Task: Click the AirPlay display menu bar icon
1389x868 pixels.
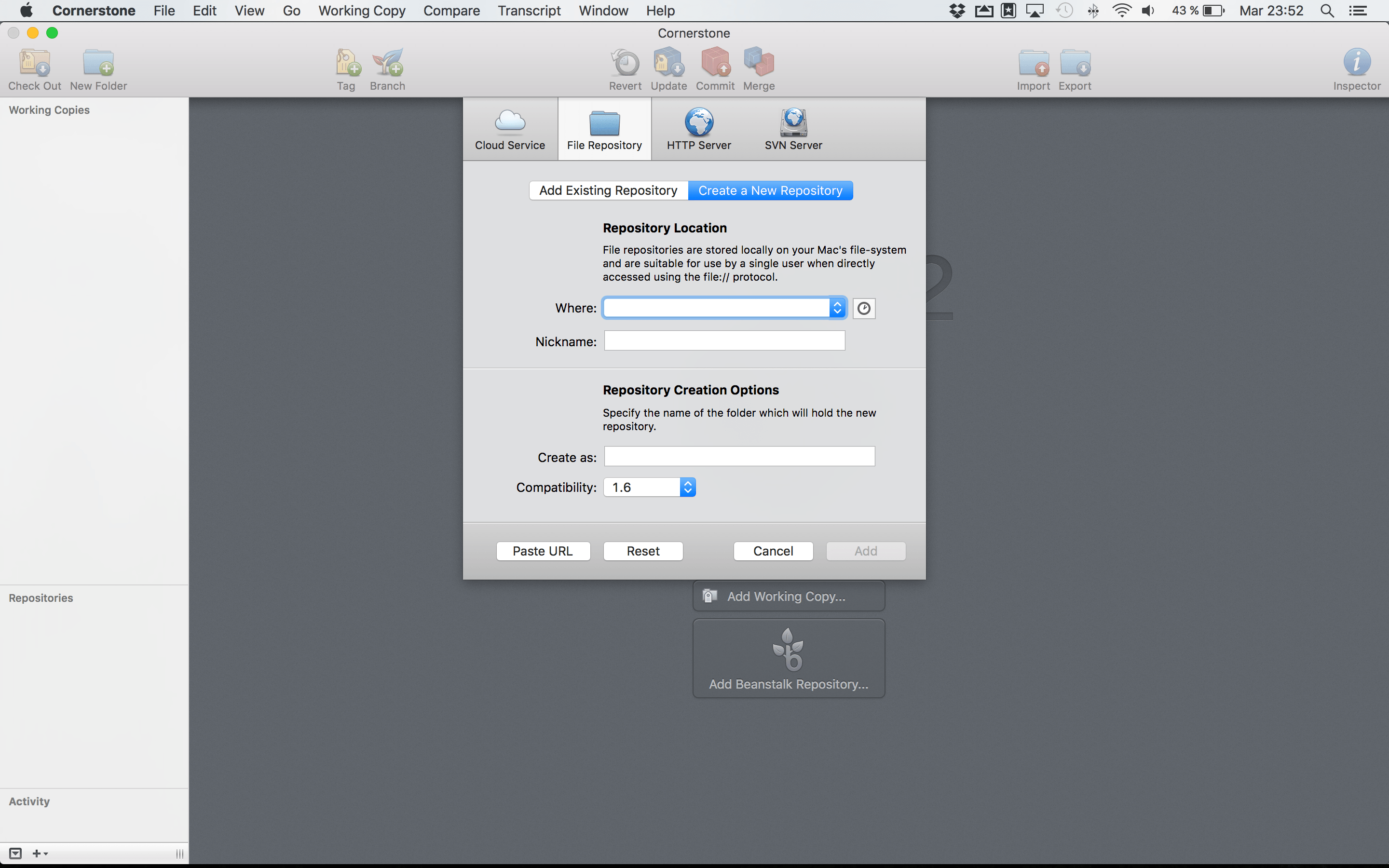Action: pos(1035,10)
